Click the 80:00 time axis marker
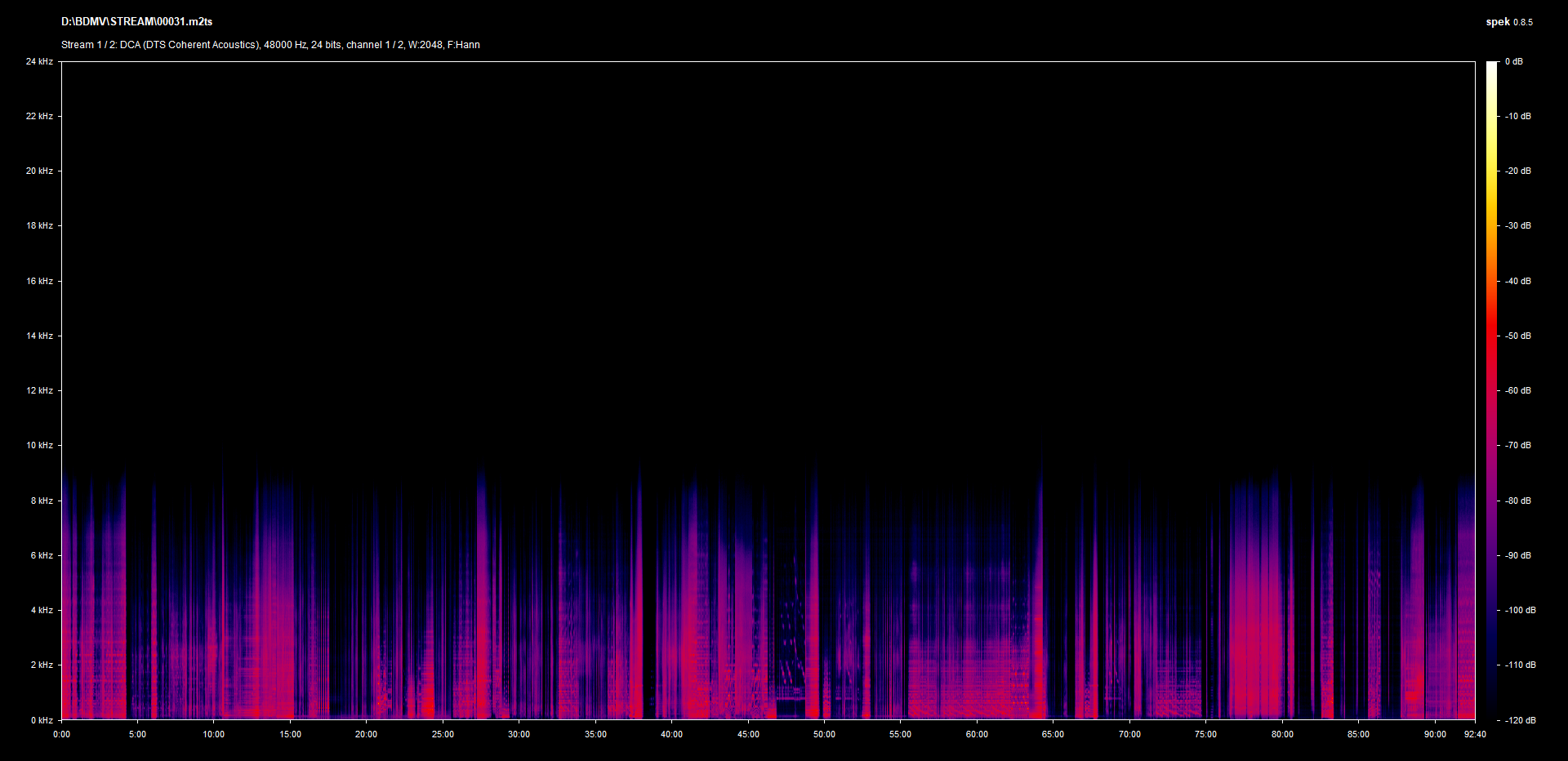This screenshot has height=761, width=1568. 1282,735
